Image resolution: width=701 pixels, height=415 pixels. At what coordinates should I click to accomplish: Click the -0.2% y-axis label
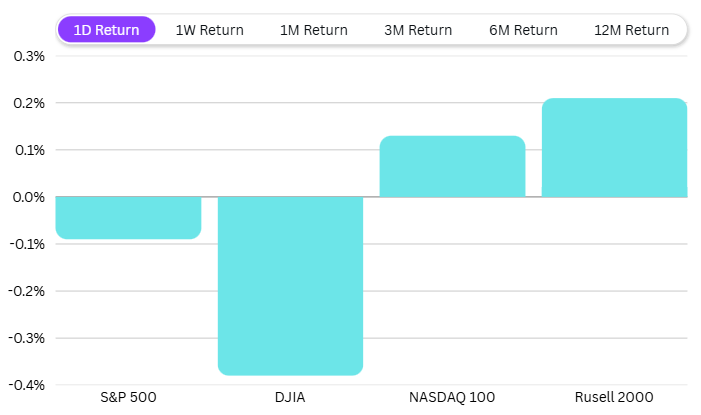(x=27, y=291)
